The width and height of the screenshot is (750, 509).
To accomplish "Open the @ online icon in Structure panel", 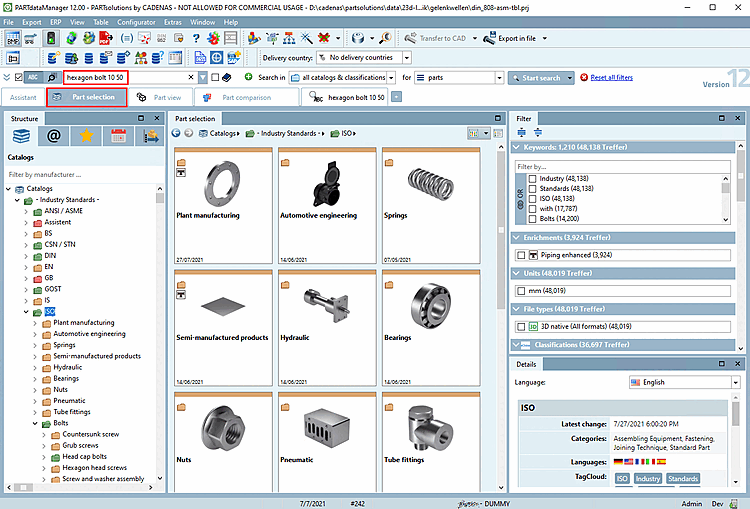I will pos(54,136).
